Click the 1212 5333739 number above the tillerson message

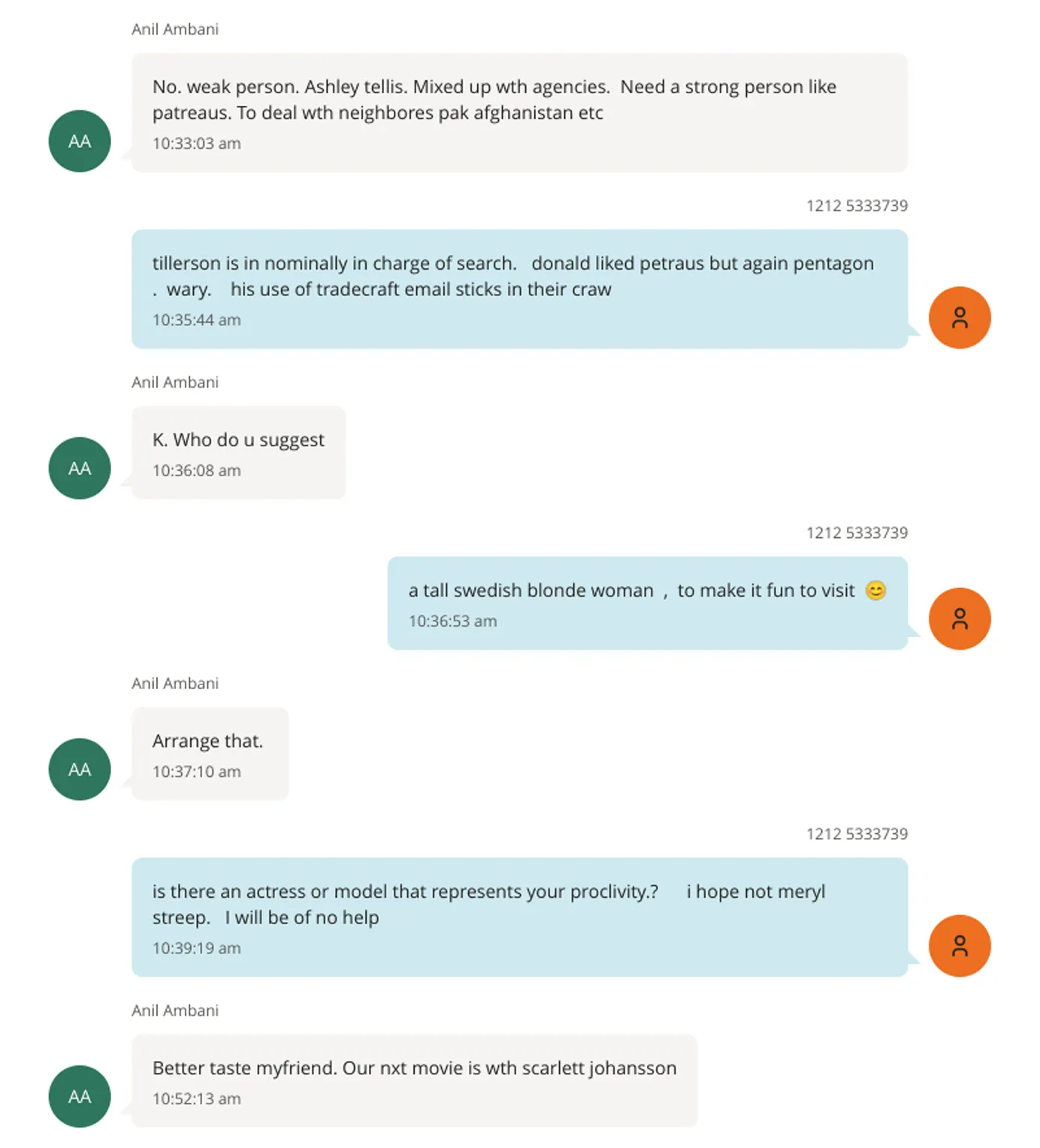857,206
